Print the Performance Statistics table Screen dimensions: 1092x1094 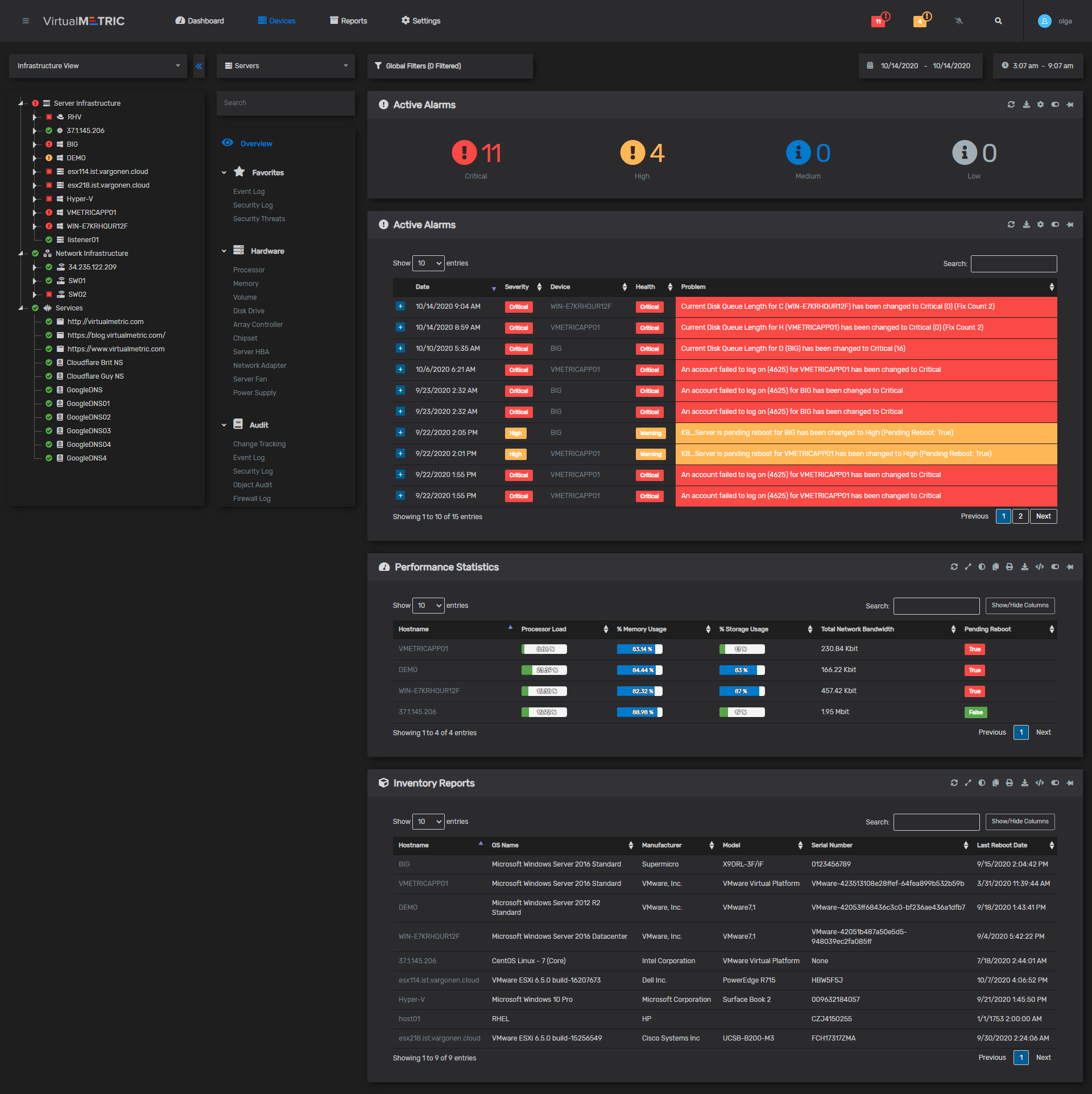pyautogui.click(x=1010, y=567)
